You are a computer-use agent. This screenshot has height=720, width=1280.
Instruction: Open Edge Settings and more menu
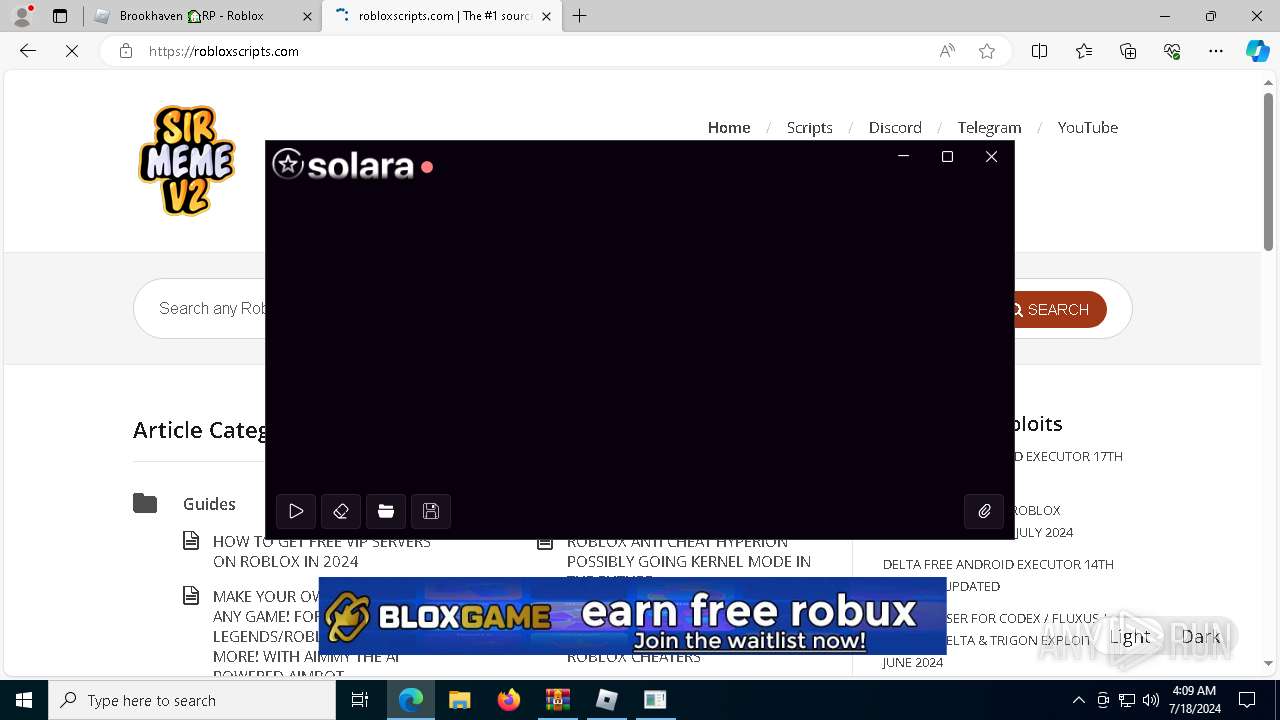click(1216, 51)
